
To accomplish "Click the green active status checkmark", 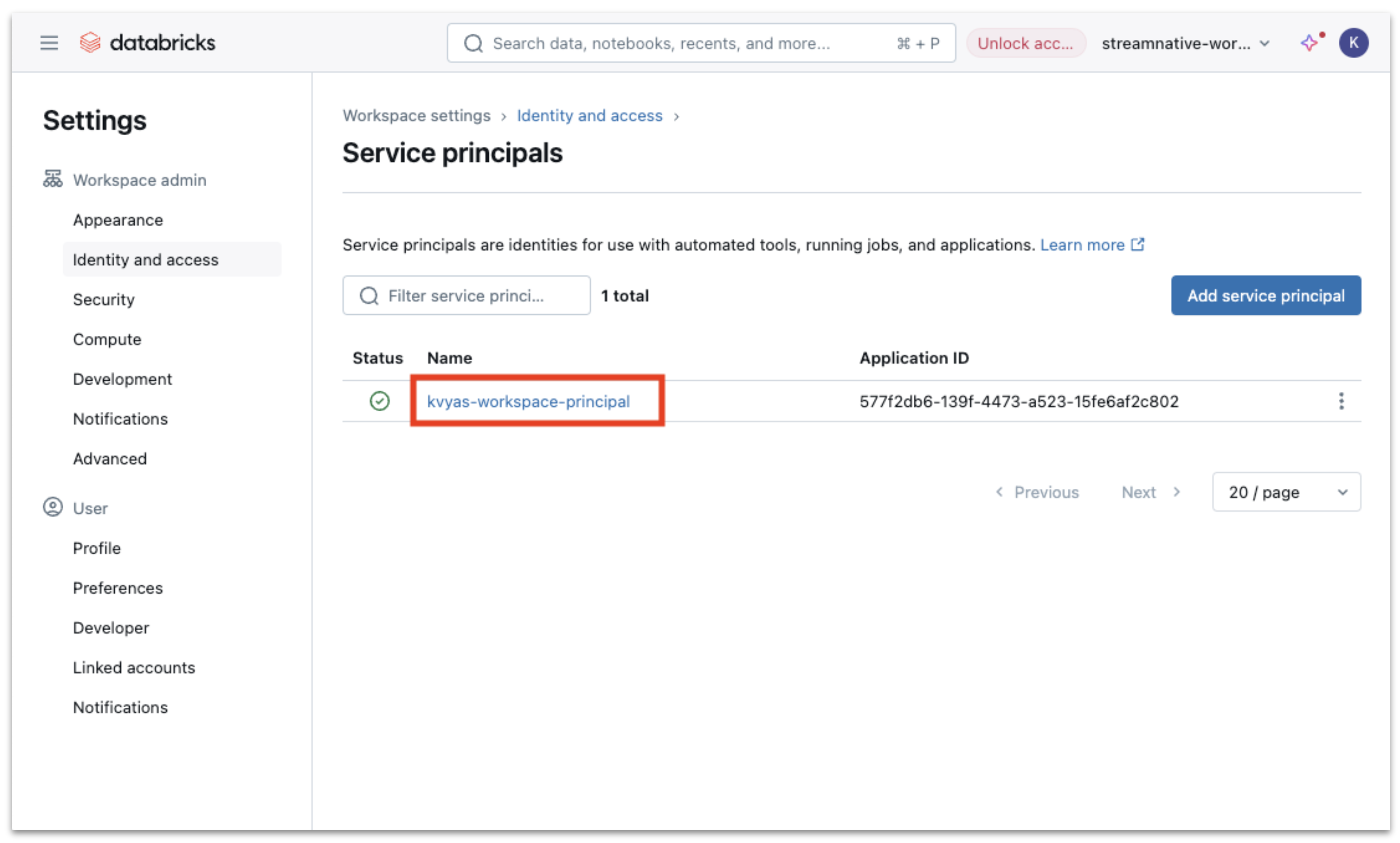I will 380,401.
